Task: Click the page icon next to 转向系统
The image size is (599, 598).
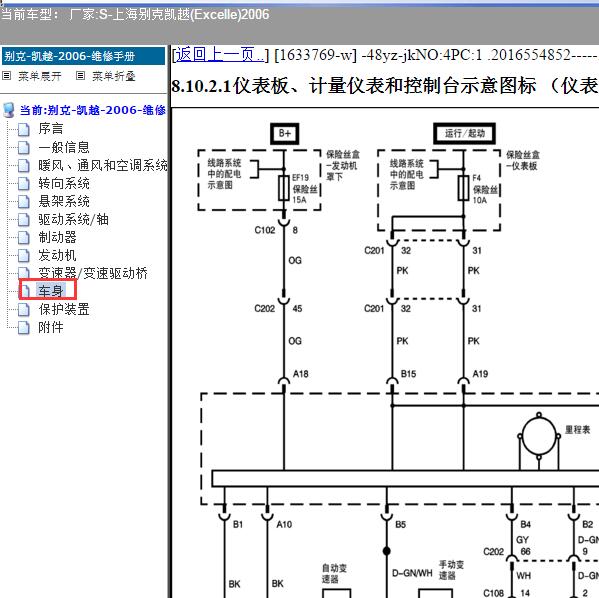Action: [24, 183]
